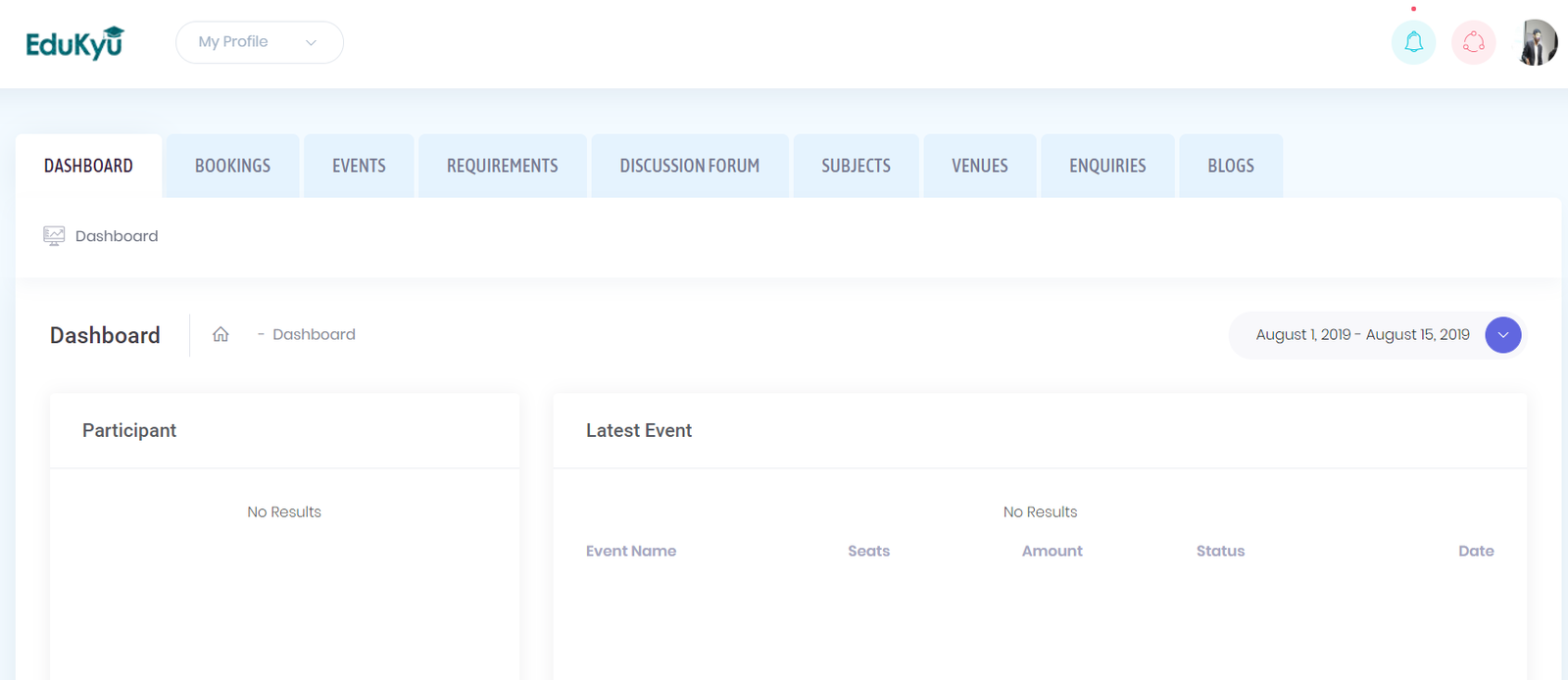This screenshot has width=1568, height=680.
Task: Select the Discussion Forum tab
Action: pyautogui.click(x=689, y=166)
